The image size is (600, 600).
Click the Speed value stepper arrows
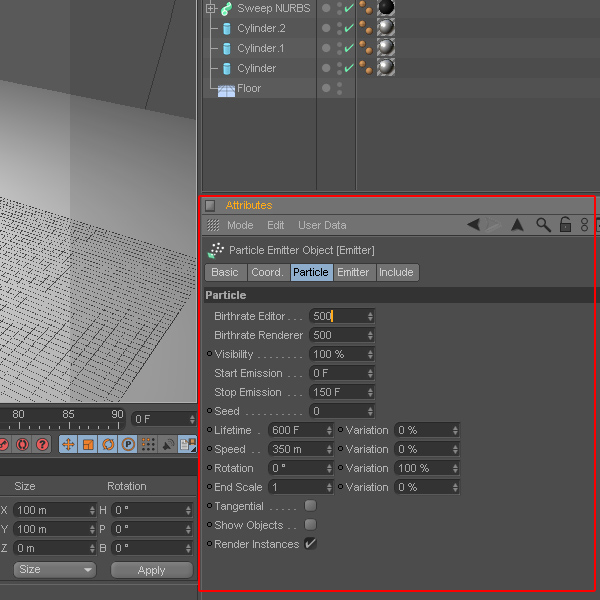(x=329, y=449)
